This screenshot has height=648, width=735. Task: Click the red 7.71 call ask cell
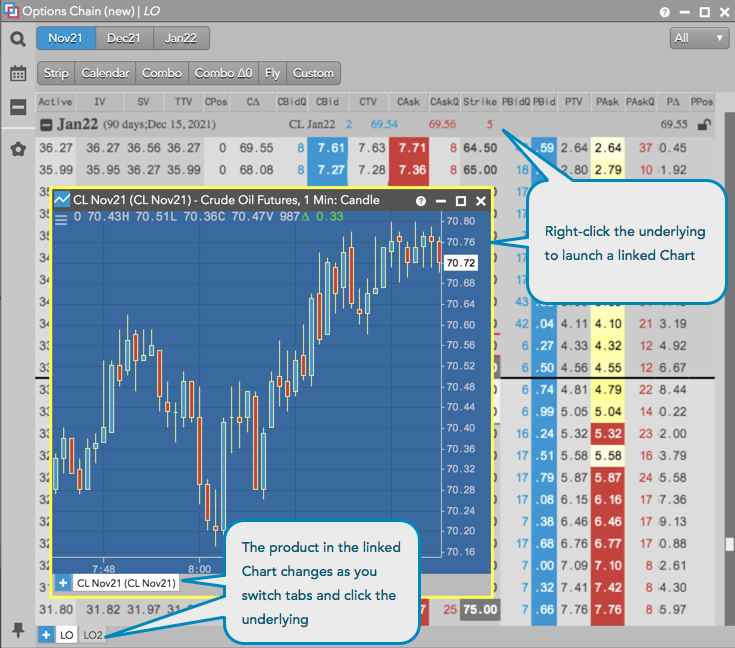click(408, 148)
